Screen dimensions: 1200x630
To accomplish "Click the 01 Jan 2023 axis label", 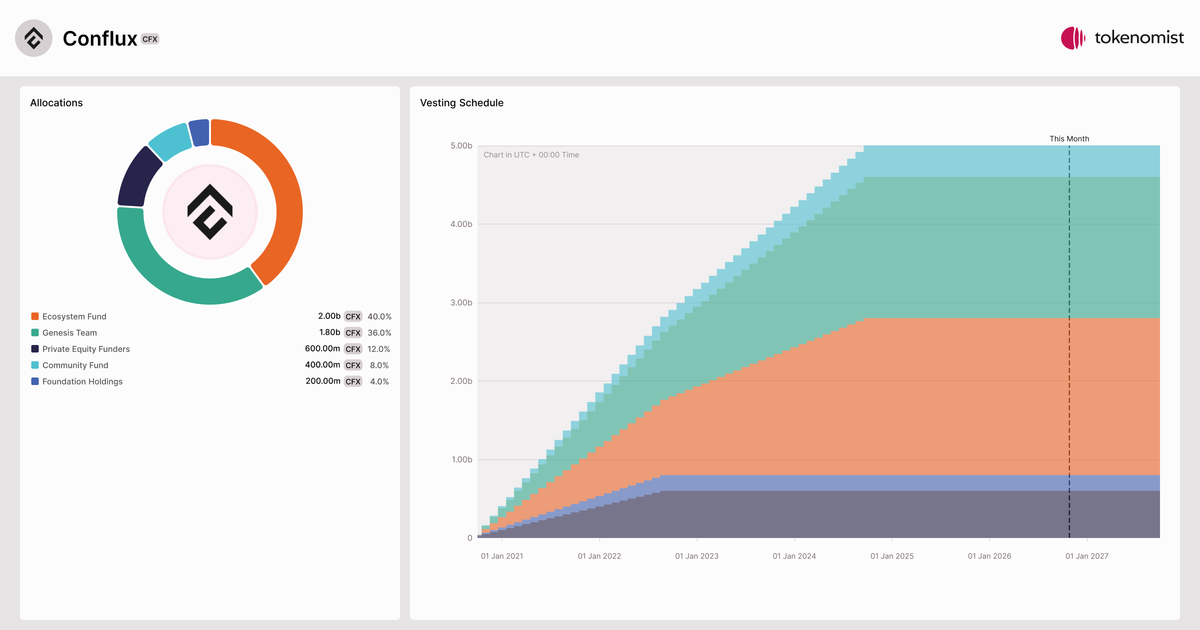I will 696,556.
